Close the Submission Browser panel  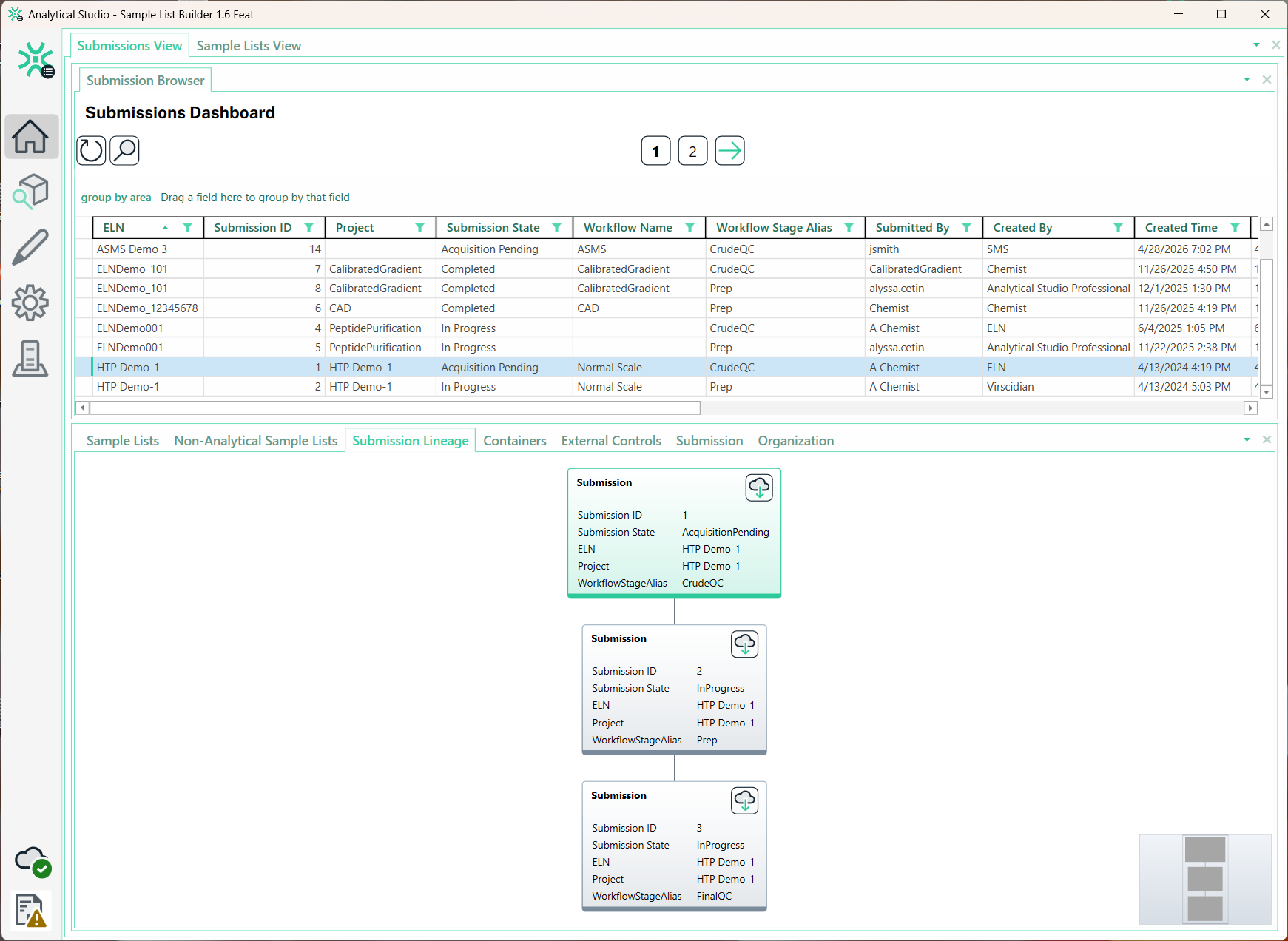click(x=1267, y=80)
